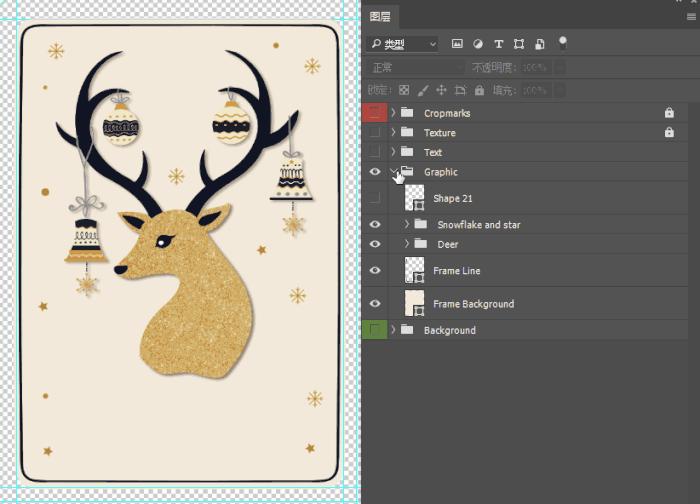Toggle the layer filter on/off switch
700x504 pixels.
pyautogui.click(x=562, y=42)
